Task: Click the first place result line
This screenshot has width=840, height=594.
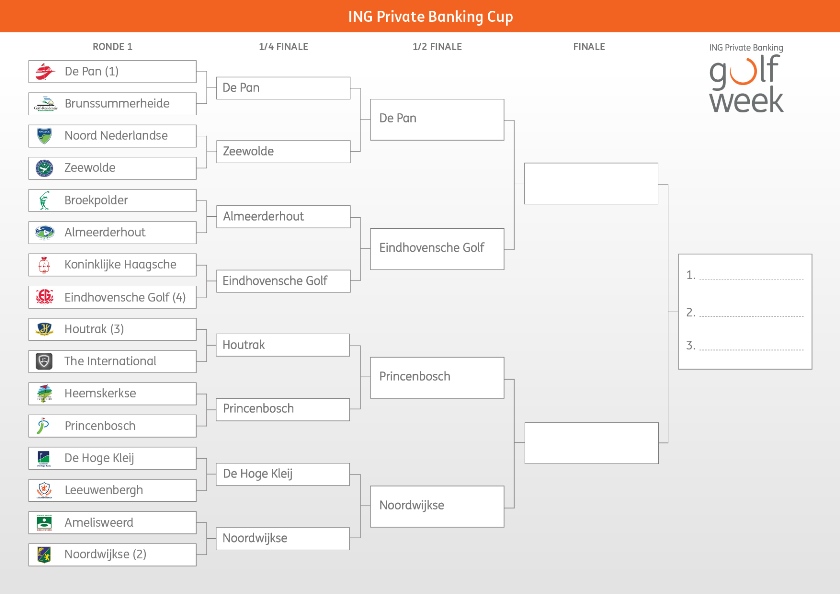Action: click(750, 276)
